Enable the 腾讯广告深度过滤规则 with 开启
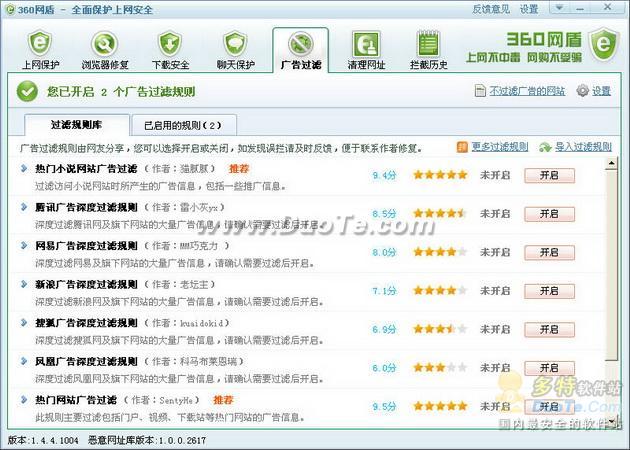 (549, 214)
